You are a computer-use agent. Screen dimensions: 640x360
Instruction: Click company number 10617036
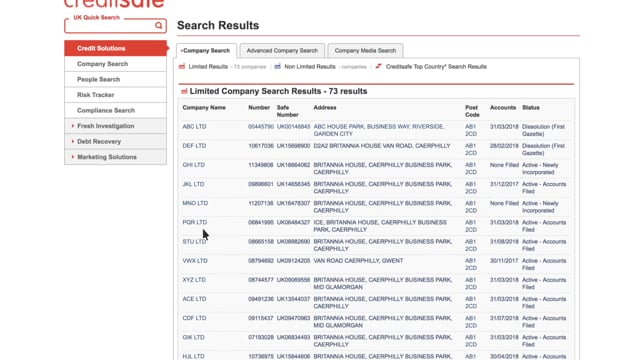261,146
